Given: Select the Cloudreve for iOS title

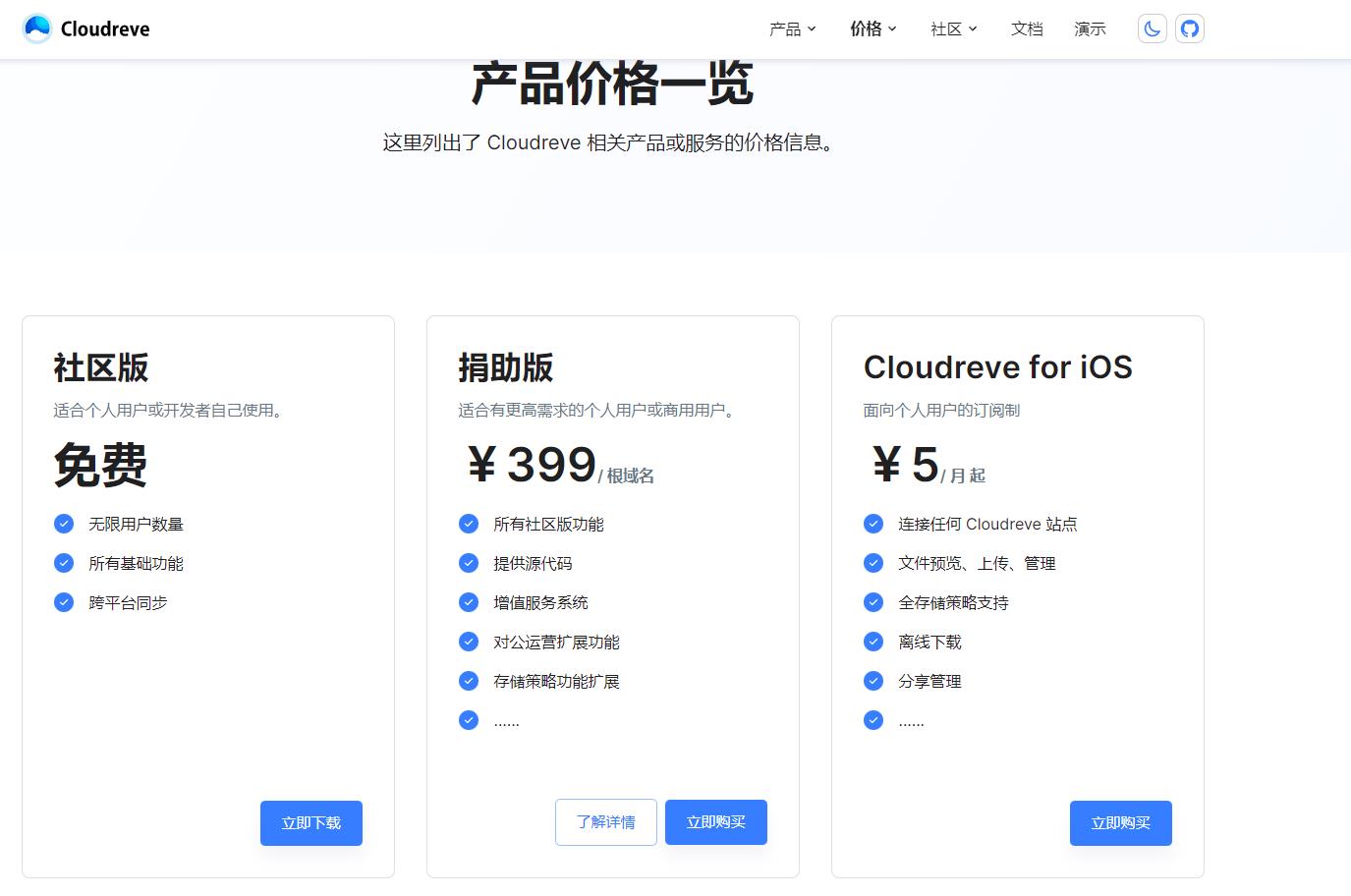Looking at the screenshot, I should 998,367.
